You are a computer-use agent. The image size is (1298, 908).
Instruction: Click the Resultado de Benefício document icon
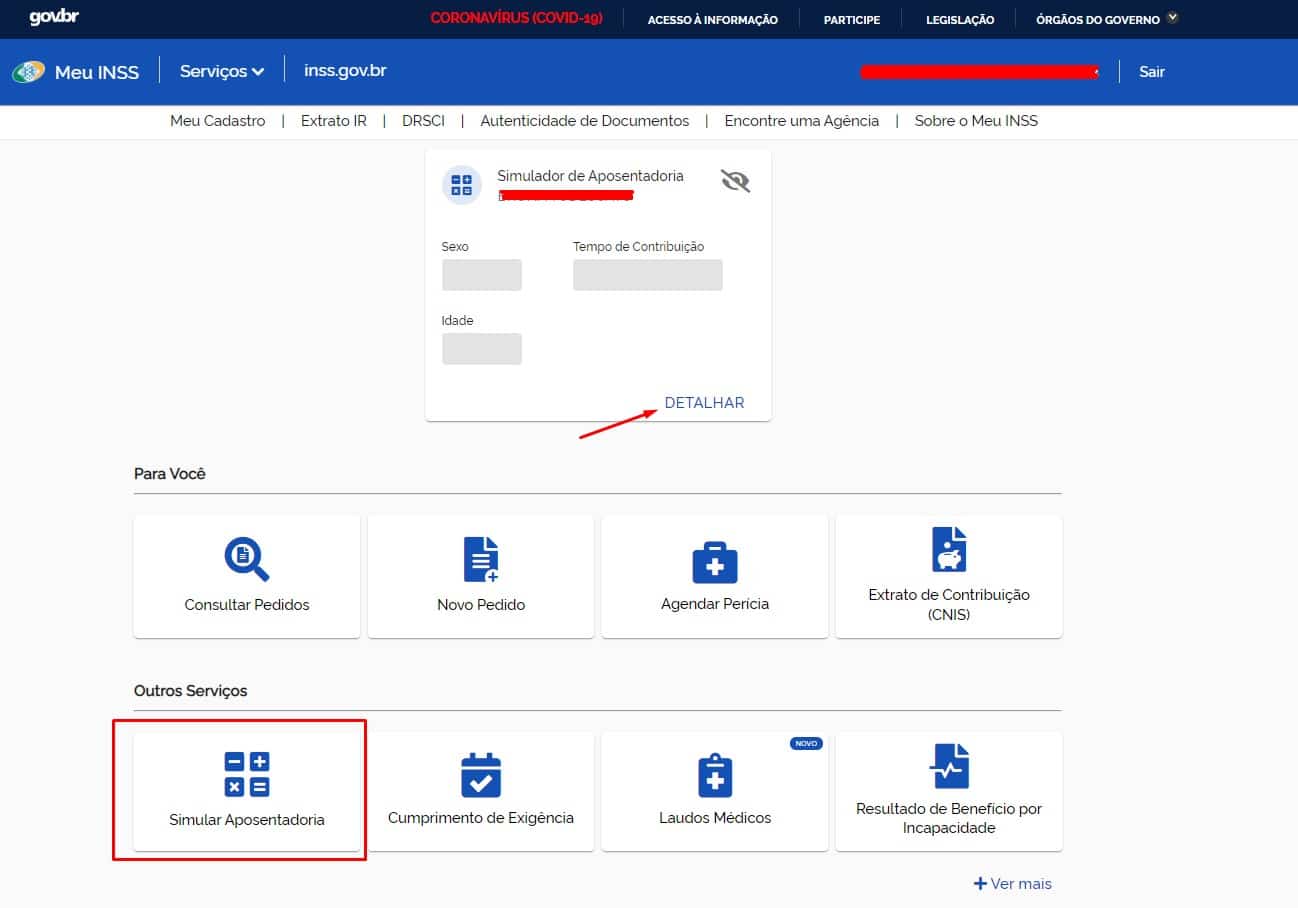(949, 766)
